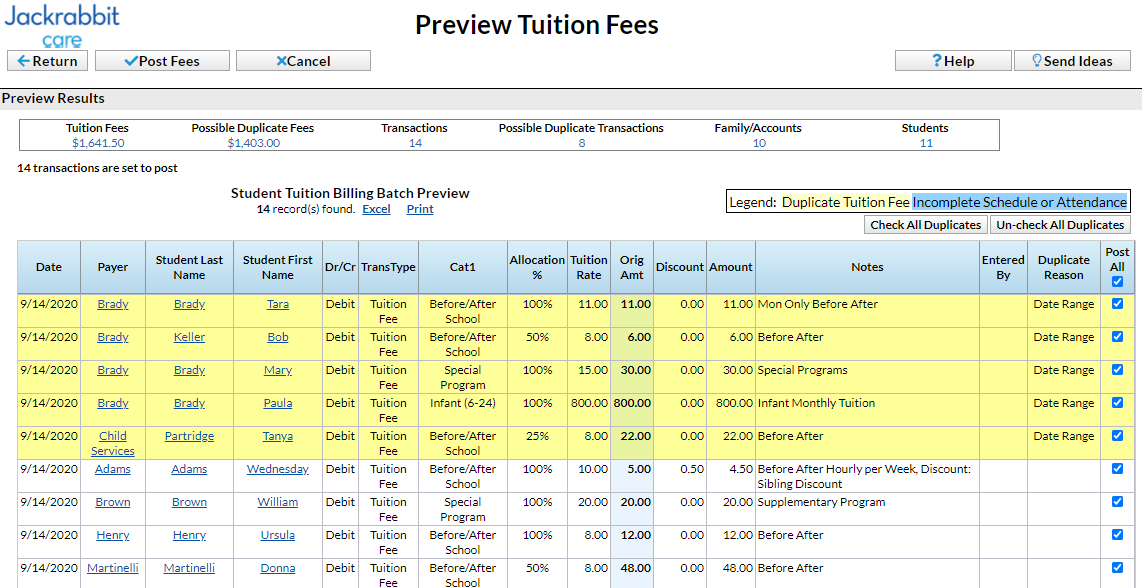The width and height of the screenshot is (1142, 588).
Task: Uncheck post box for Tanya Partridge
Action: click(1117, 436)
